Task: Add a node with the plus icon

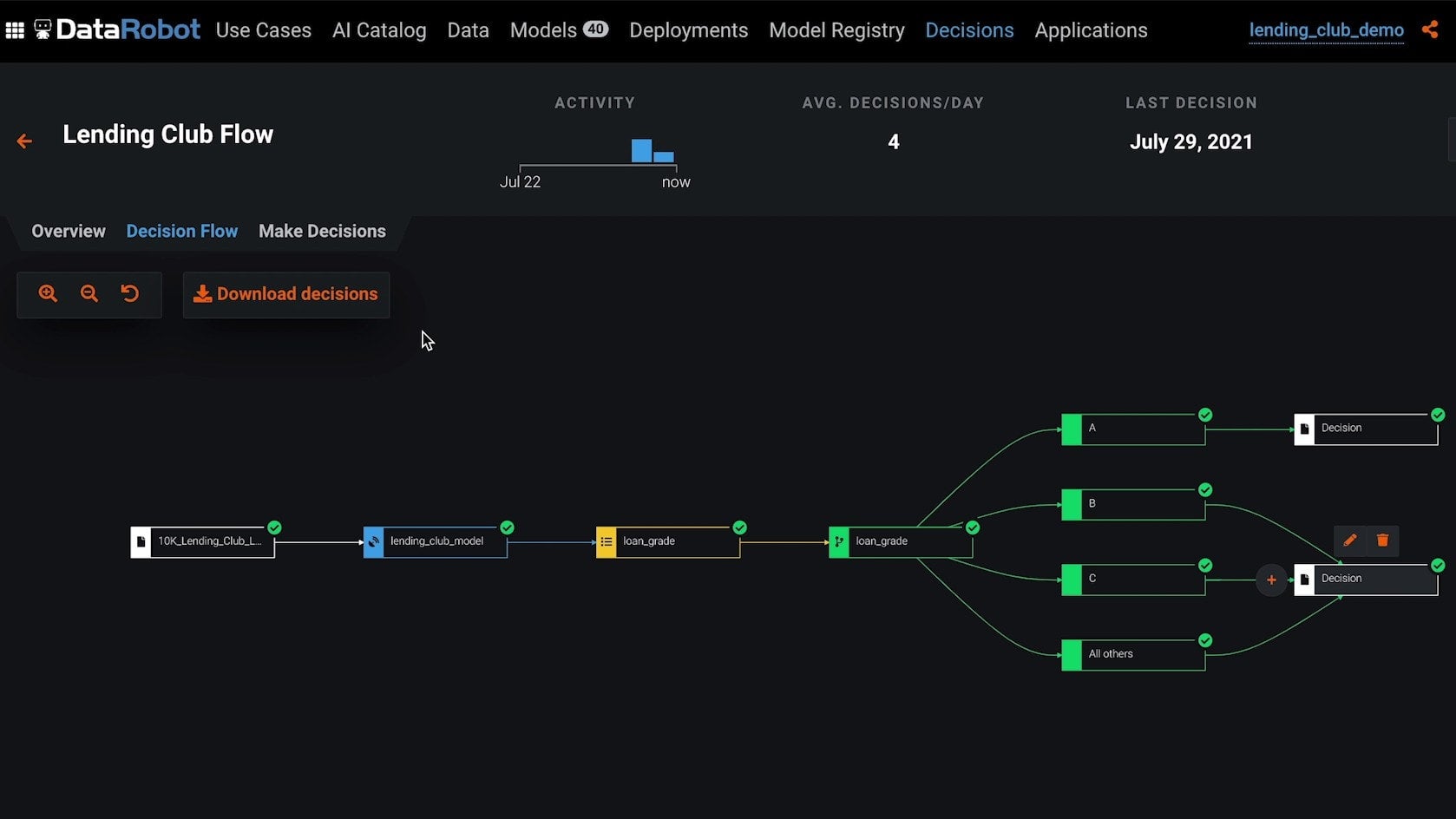Action: tap(1271, 580)
